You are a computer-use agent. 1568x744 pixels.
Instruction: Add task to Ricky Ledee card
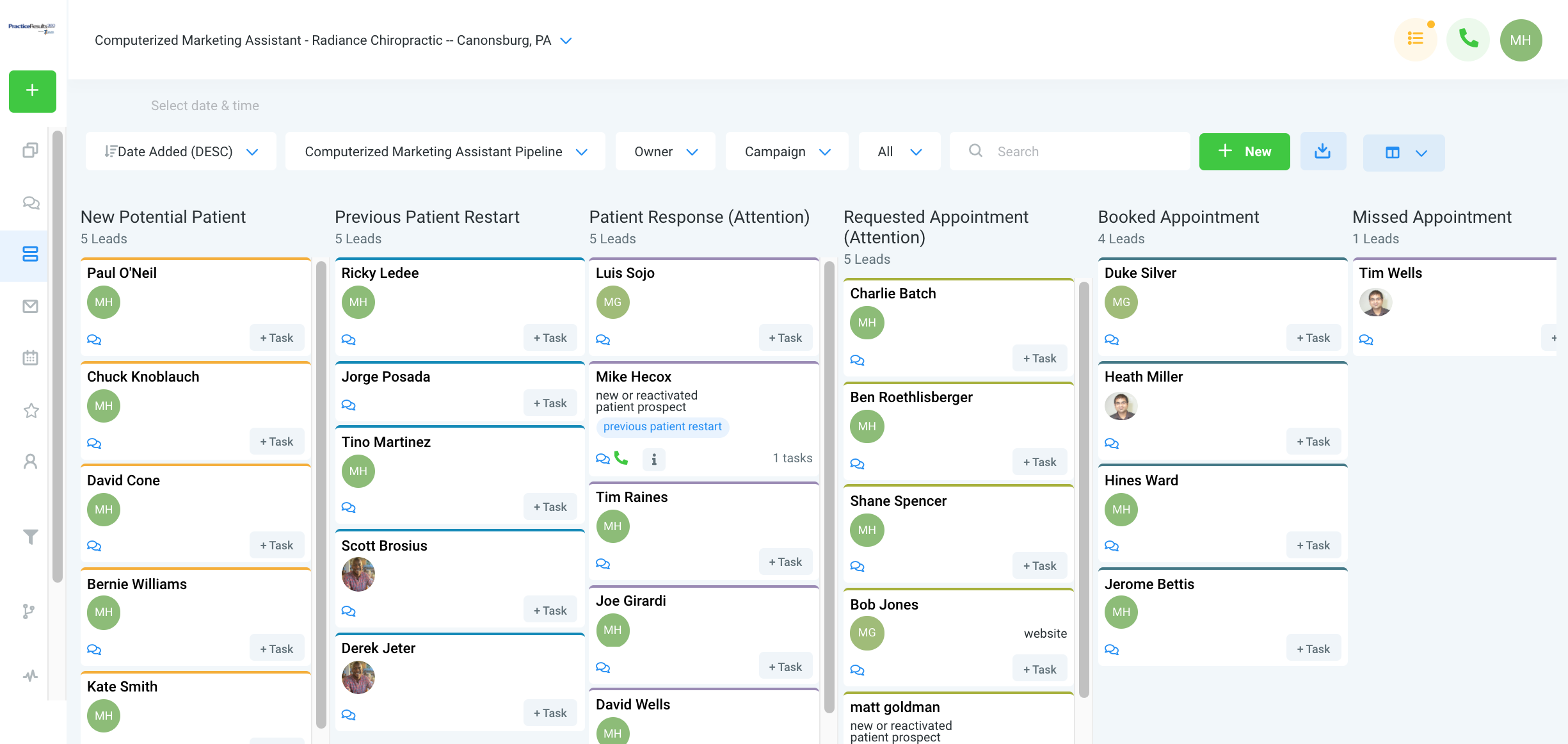550,338
